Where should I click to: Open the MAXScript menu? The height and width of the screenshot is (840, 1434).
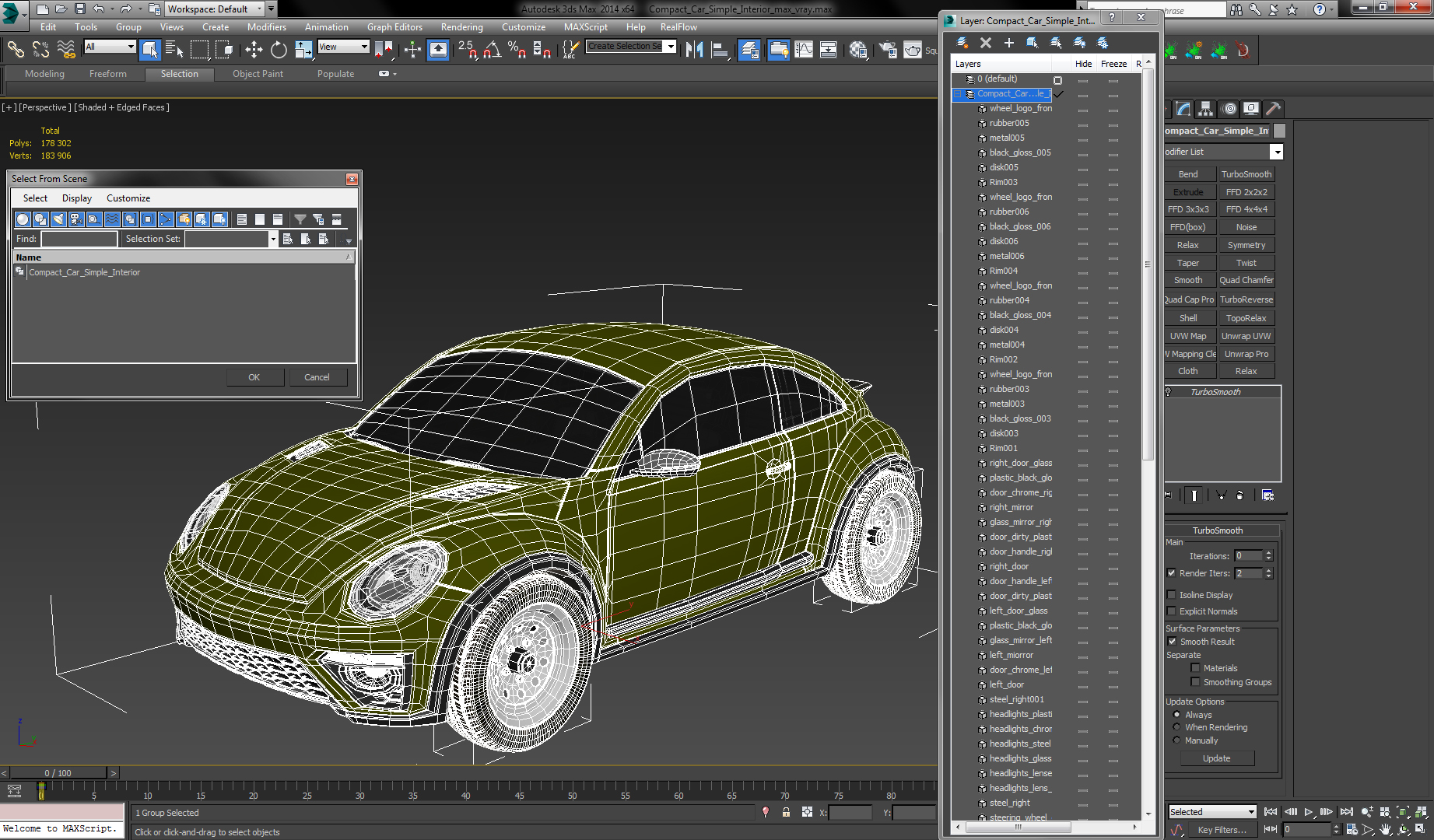[x=586, y=27]
